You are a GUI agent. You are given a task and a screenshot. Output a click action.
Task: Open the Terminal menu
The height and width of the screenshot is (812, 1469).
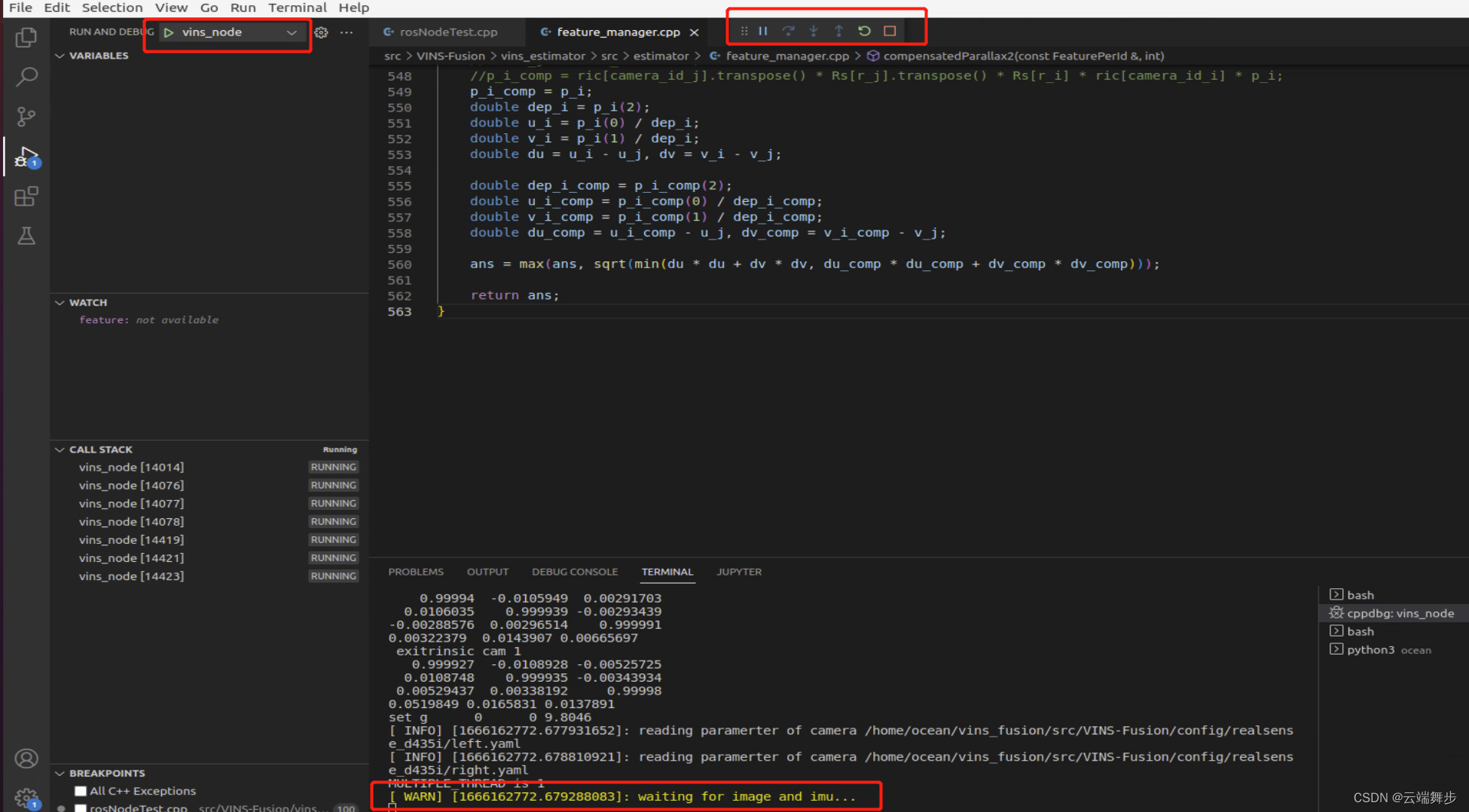297,8
